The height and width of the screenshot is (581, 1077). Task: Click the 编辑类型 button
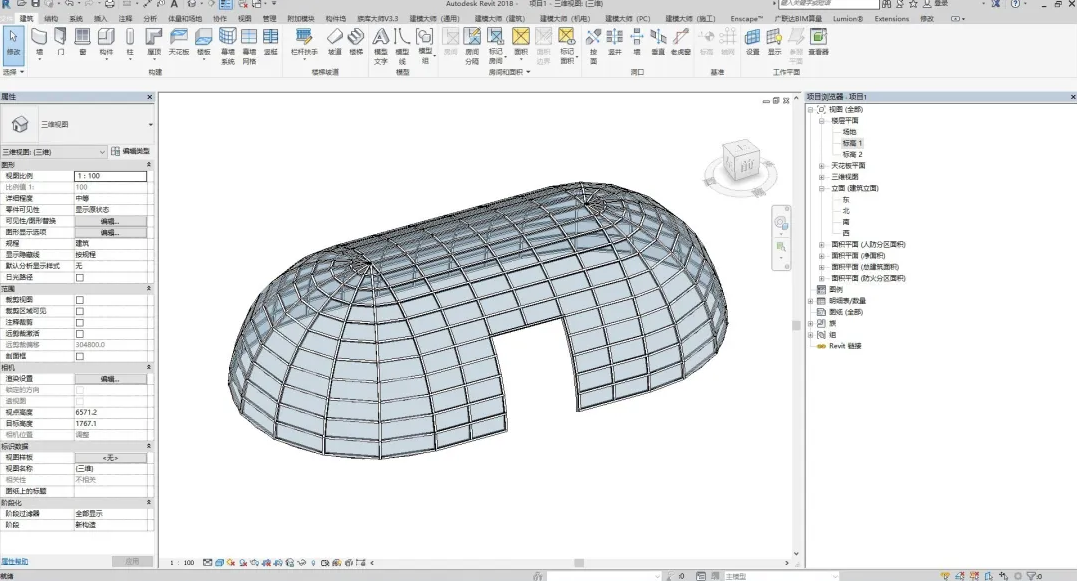[129, 151]
